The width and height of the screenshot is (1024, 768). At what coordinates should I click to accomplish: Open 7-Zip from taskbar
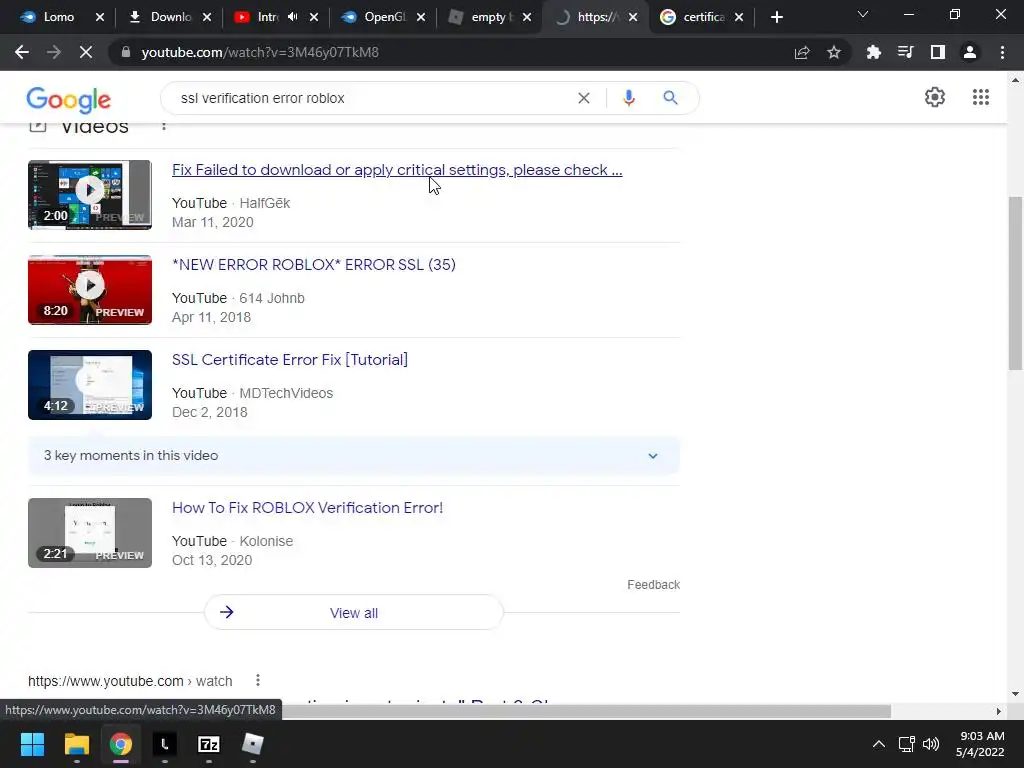[208, 744]
